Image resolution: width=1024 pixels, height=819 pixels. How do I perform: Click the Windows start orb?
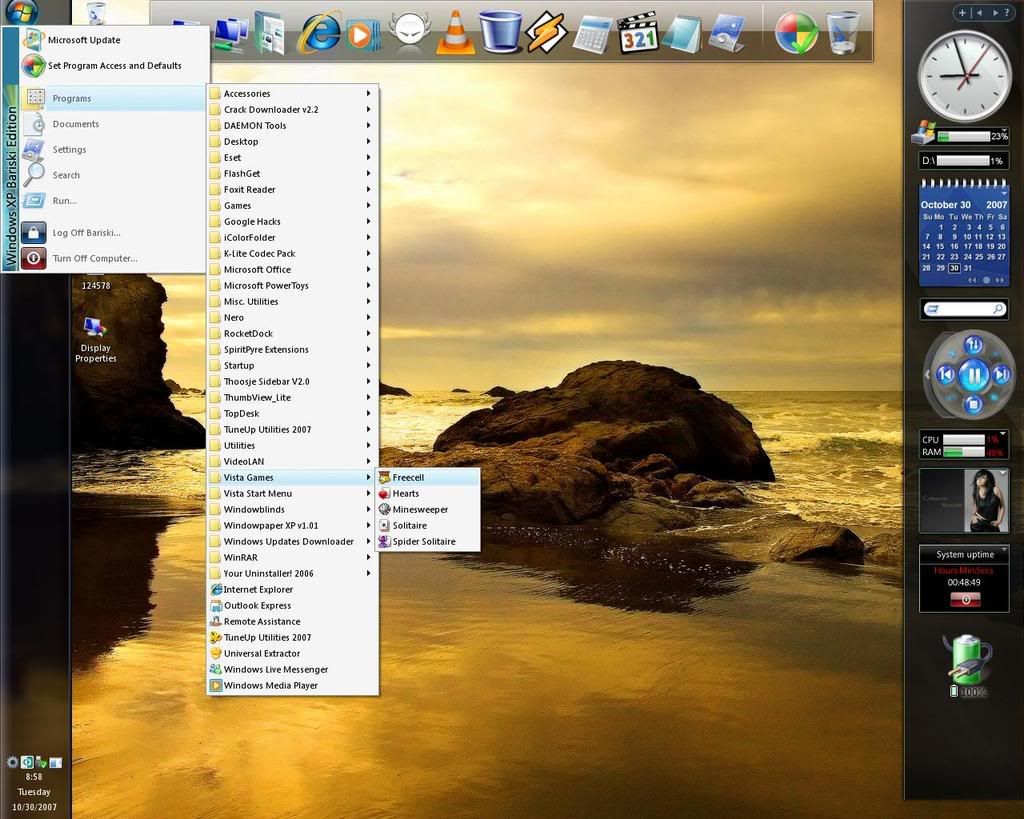coord(22,11)
